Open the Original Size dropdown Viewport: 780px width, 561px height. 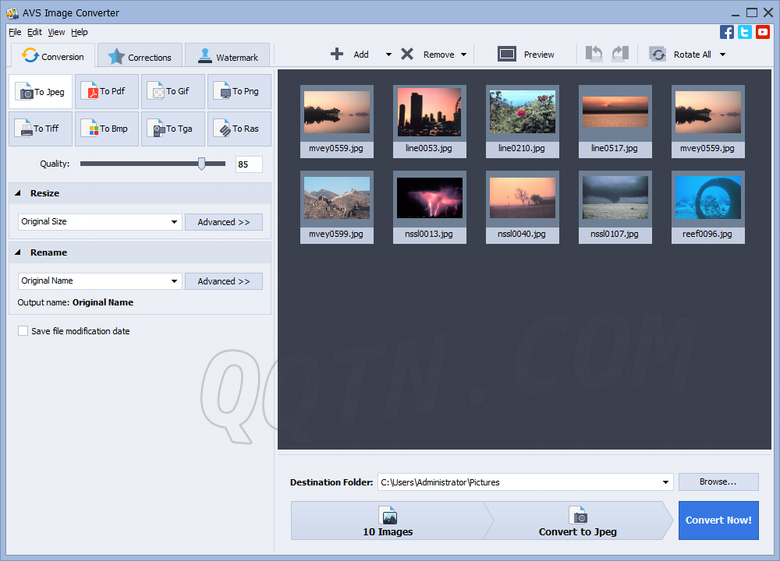point(174,222)
